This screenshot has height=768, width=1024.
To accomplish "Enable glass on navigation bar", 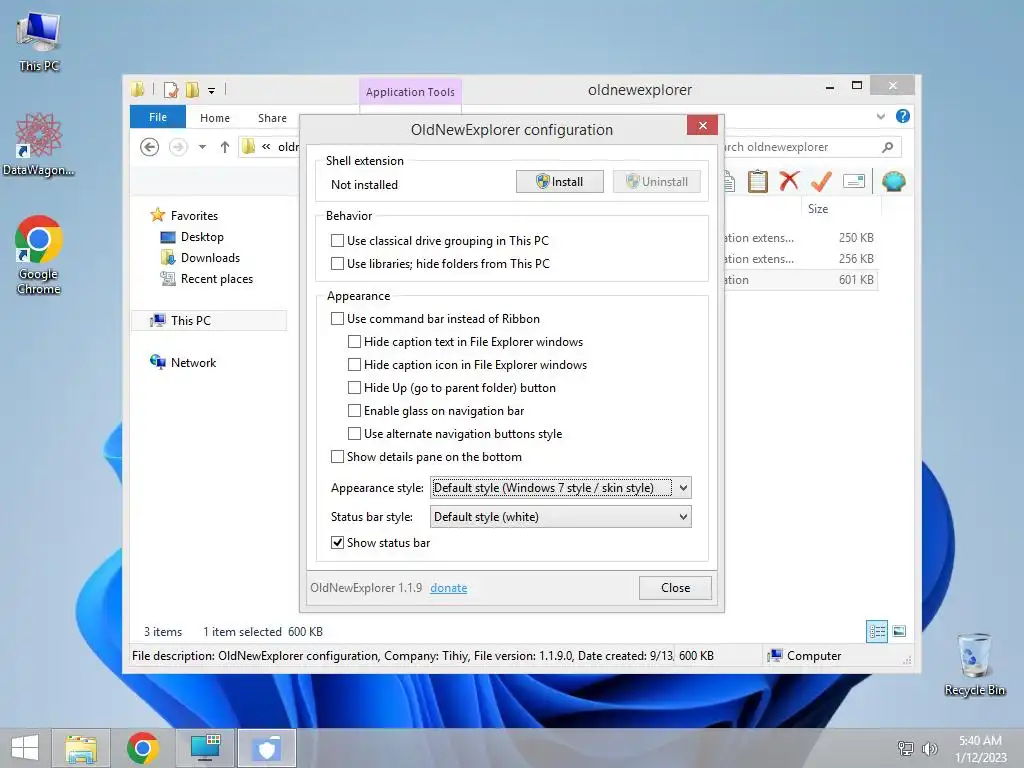I will [x=354, y=411].
